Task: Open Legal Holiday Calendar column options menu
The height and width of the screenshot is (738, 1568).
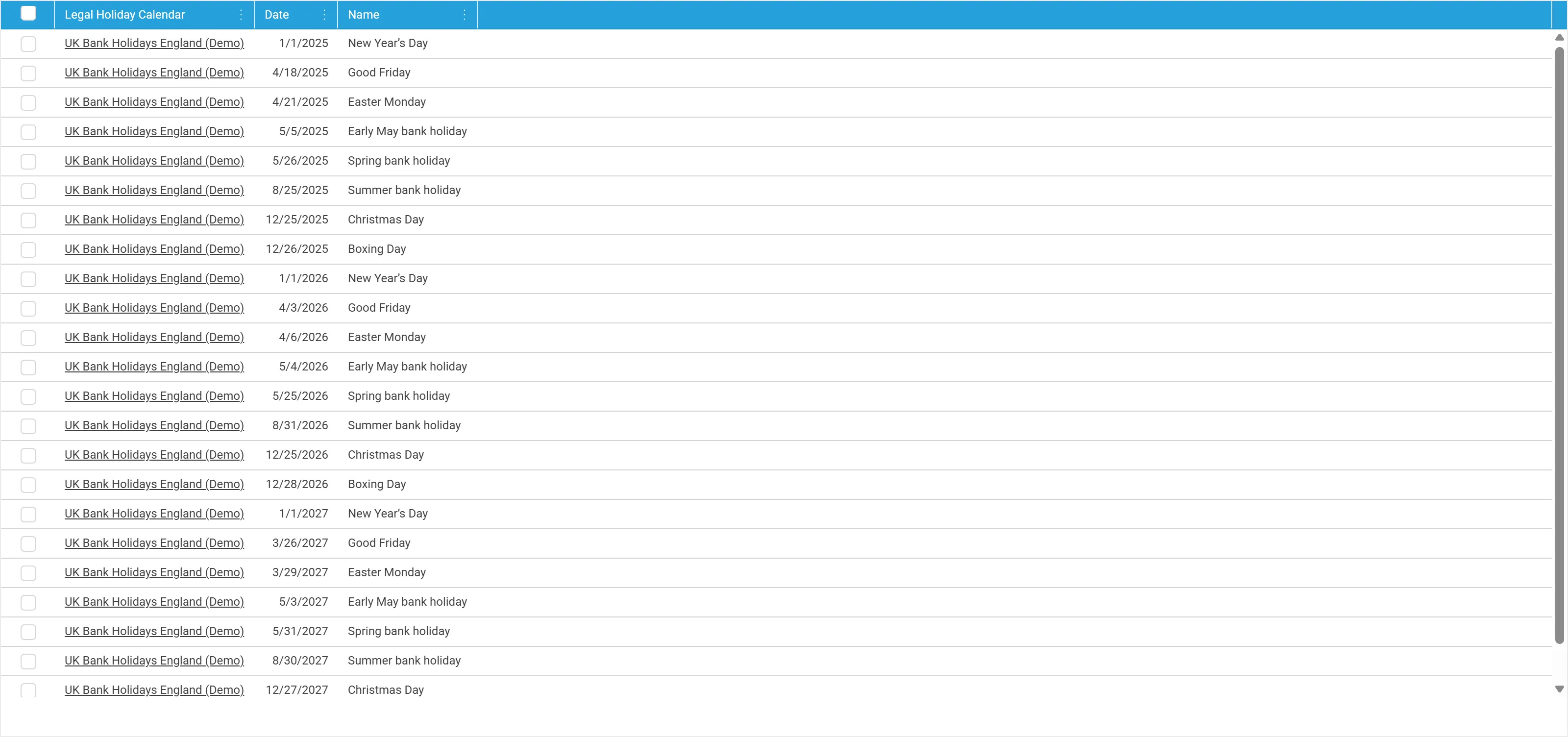Action: (241, 15)
